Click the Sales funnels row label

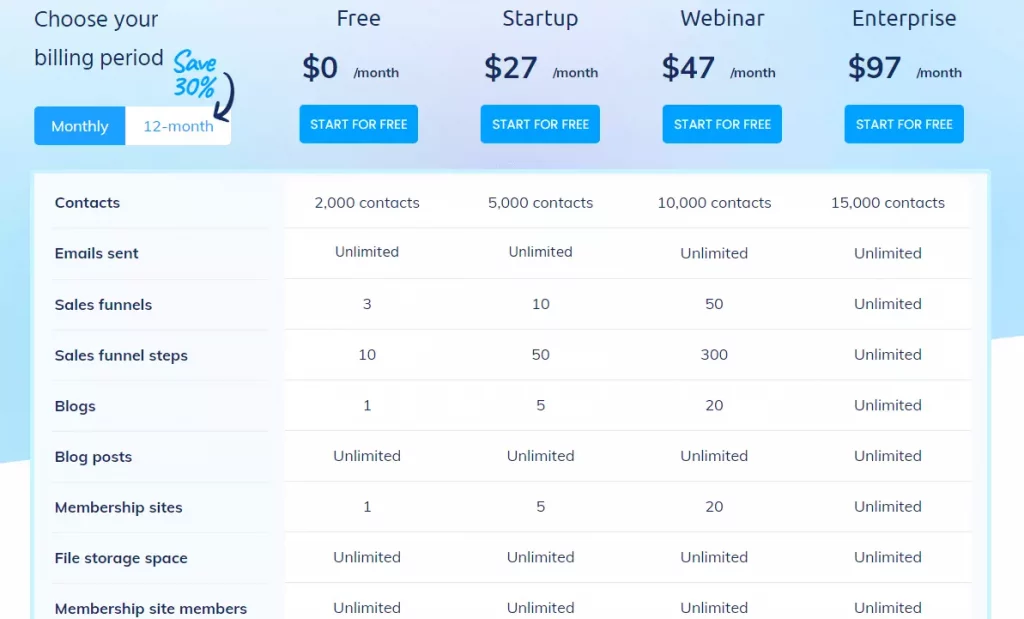point(103,304)
